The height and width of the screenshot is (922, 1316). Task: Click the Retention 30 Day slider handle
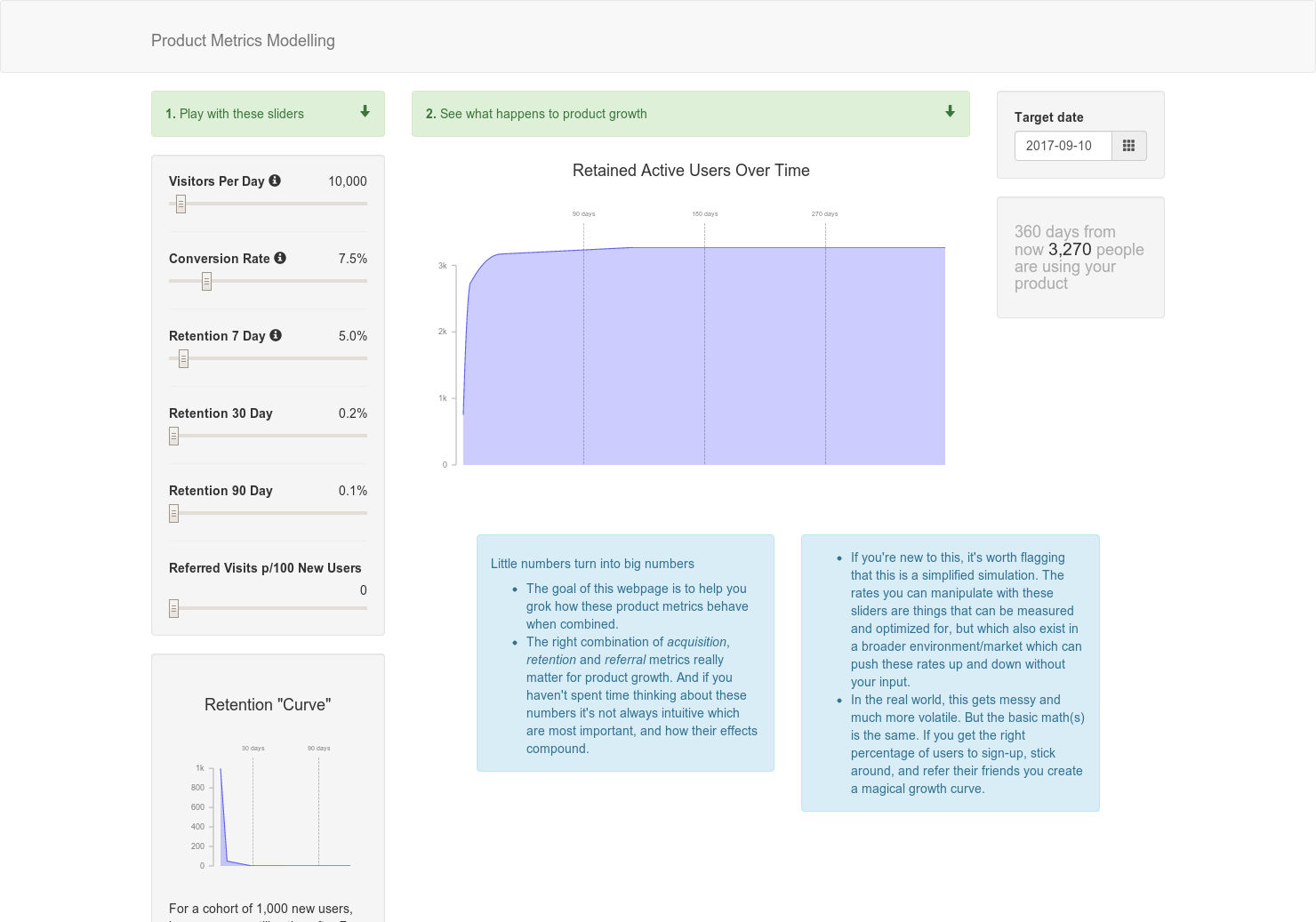[x=173, y=436]
